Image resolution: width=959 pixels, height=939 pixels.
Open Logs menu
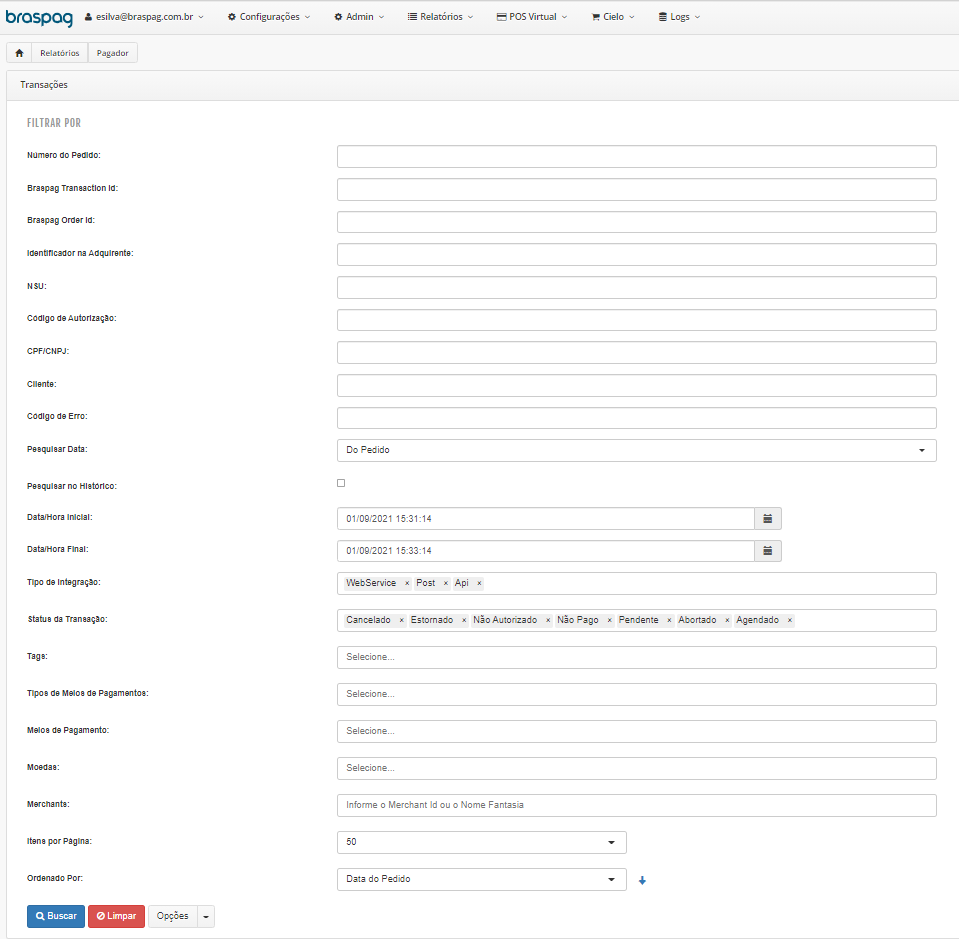tap(679, 17)
